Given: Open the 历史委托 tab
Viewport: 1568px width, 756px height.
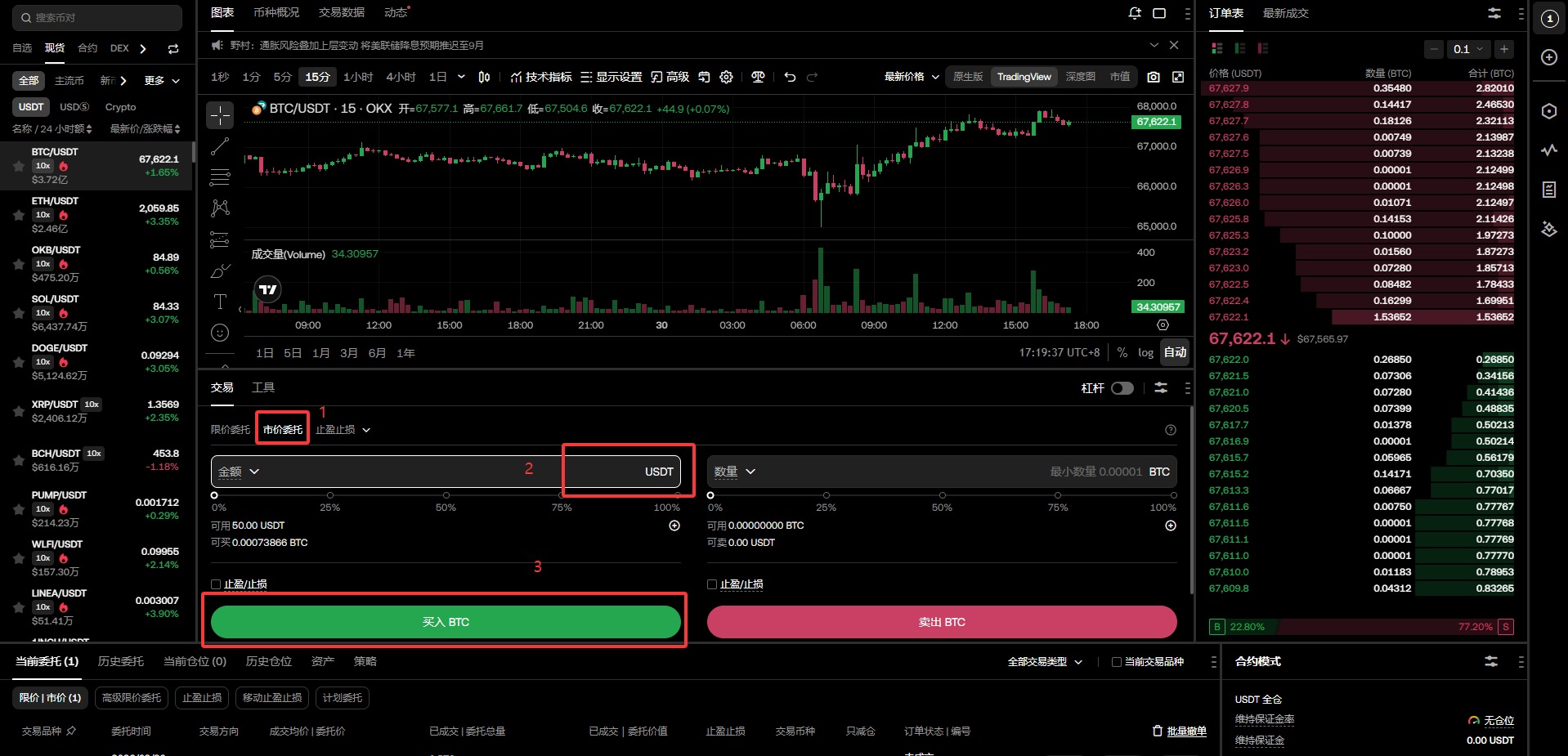Looking at the screenshot, I should (121, 661).
